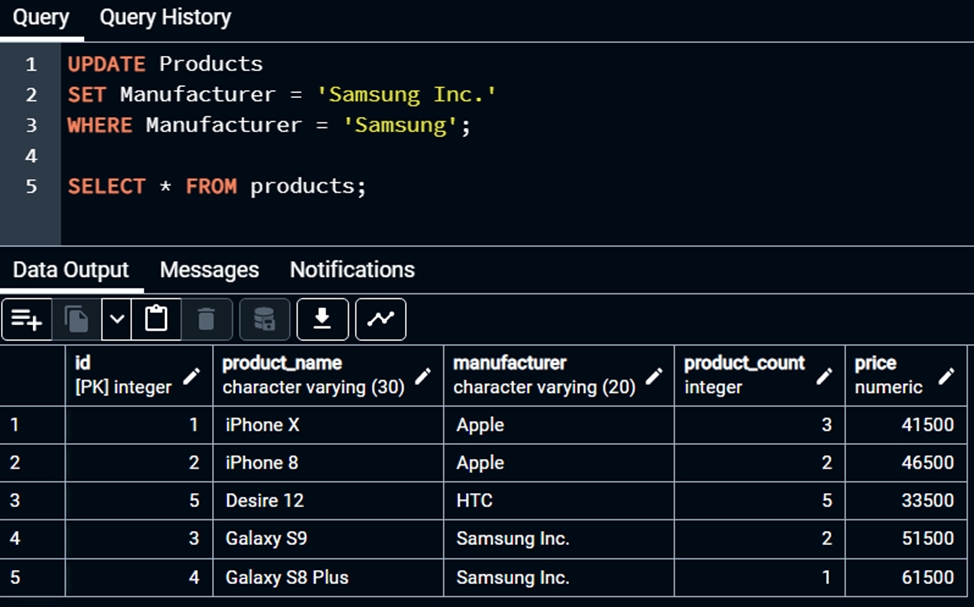Open the Graph Visualiser icon
The image size is (974, 607).
tap(380, 319)
